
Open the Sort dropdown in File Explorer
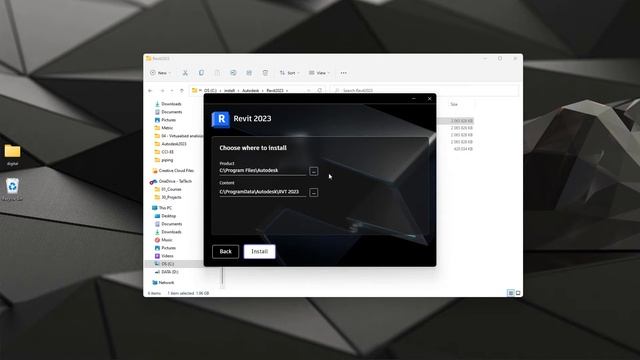289,73
